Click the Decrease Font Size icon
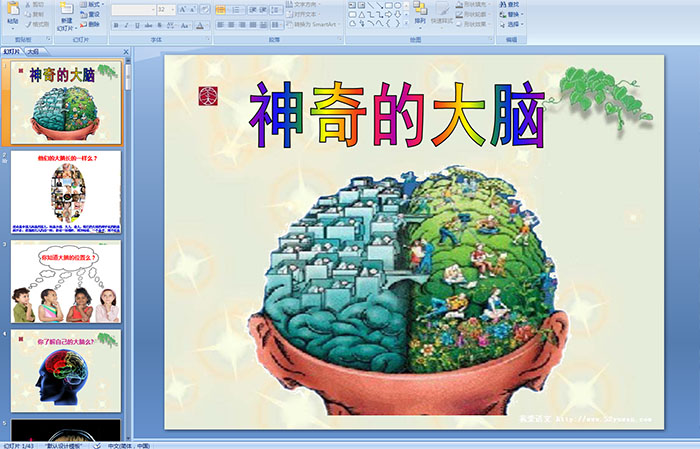This screenshot has width=700, height=449. pyautogui.click(x=193, y=9)
